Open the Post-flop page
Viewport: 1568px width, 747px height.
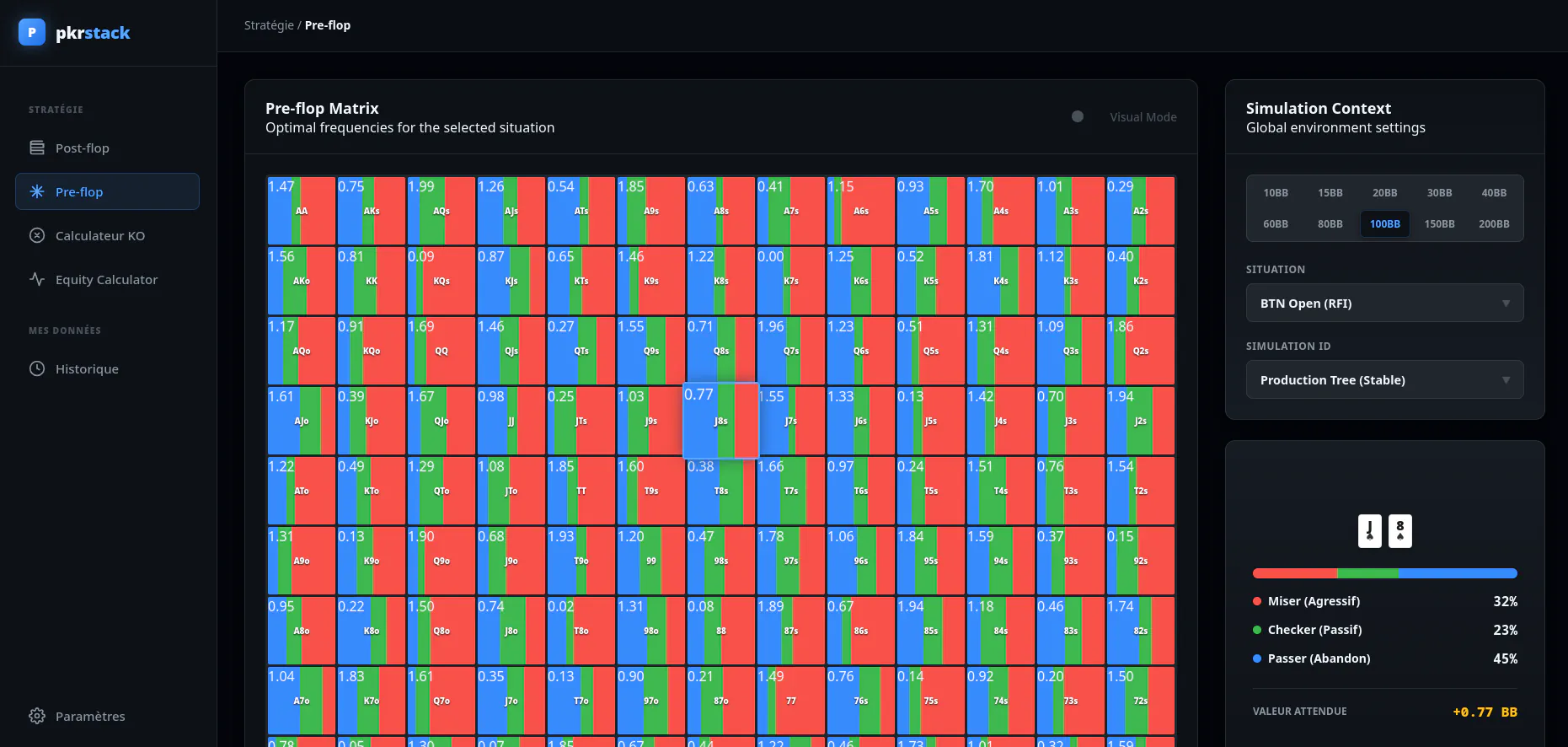point(107,148)
